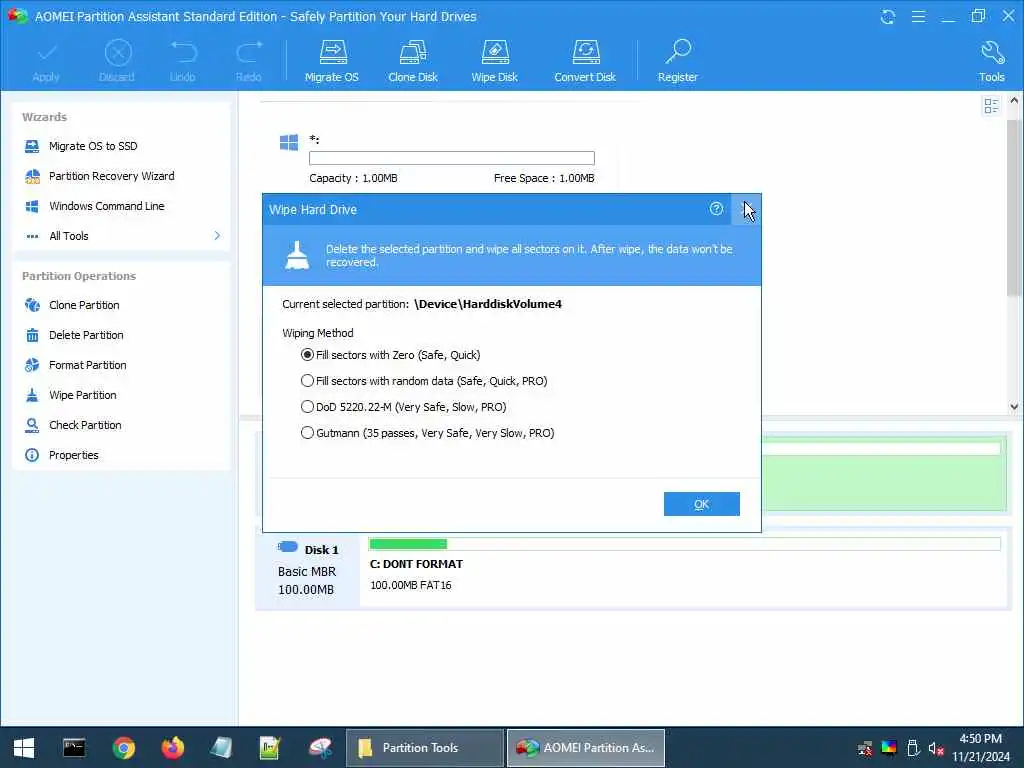Open the Windows Start menu
The image size is (1024, 768).
click(24, 748)
